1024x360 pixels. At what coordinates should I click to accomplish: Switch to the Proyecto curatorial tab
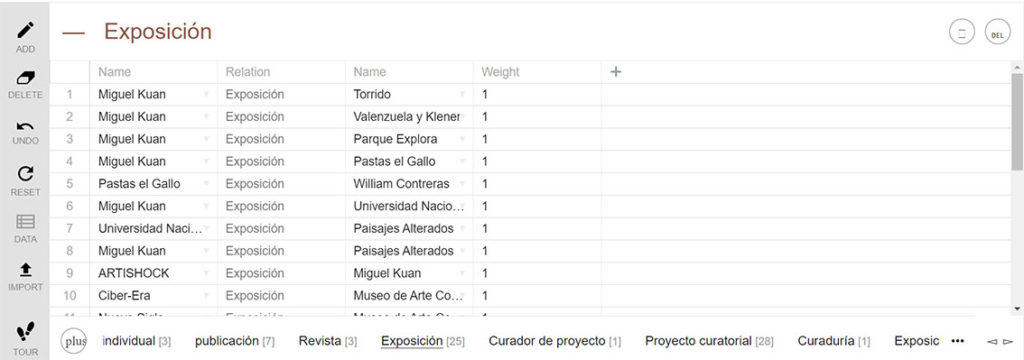(709, 341)
